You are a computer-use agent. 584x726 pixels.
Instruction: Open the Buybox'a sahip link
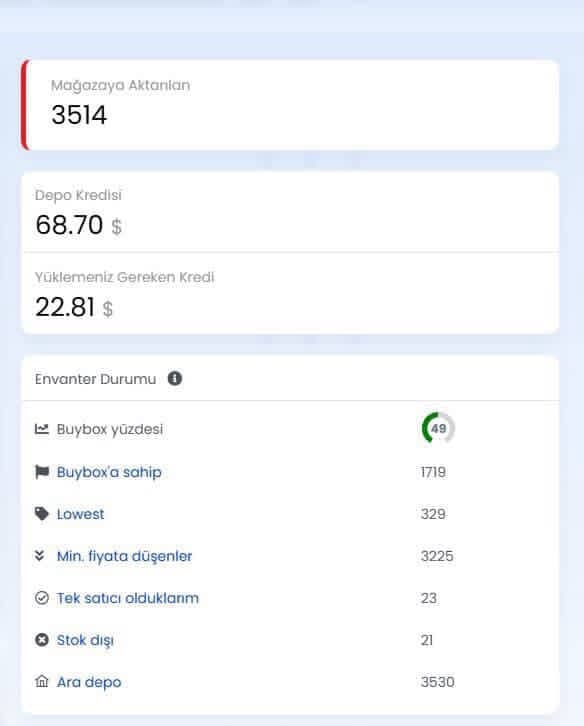pos(109,472)
